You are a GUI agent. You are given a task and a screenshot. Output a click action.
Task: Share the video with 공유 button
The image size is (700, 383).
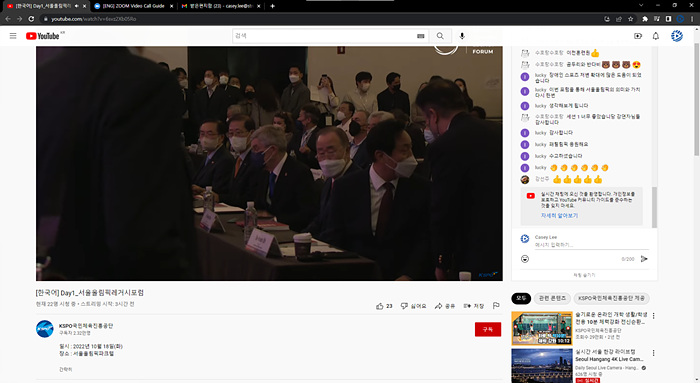(445, 306)
